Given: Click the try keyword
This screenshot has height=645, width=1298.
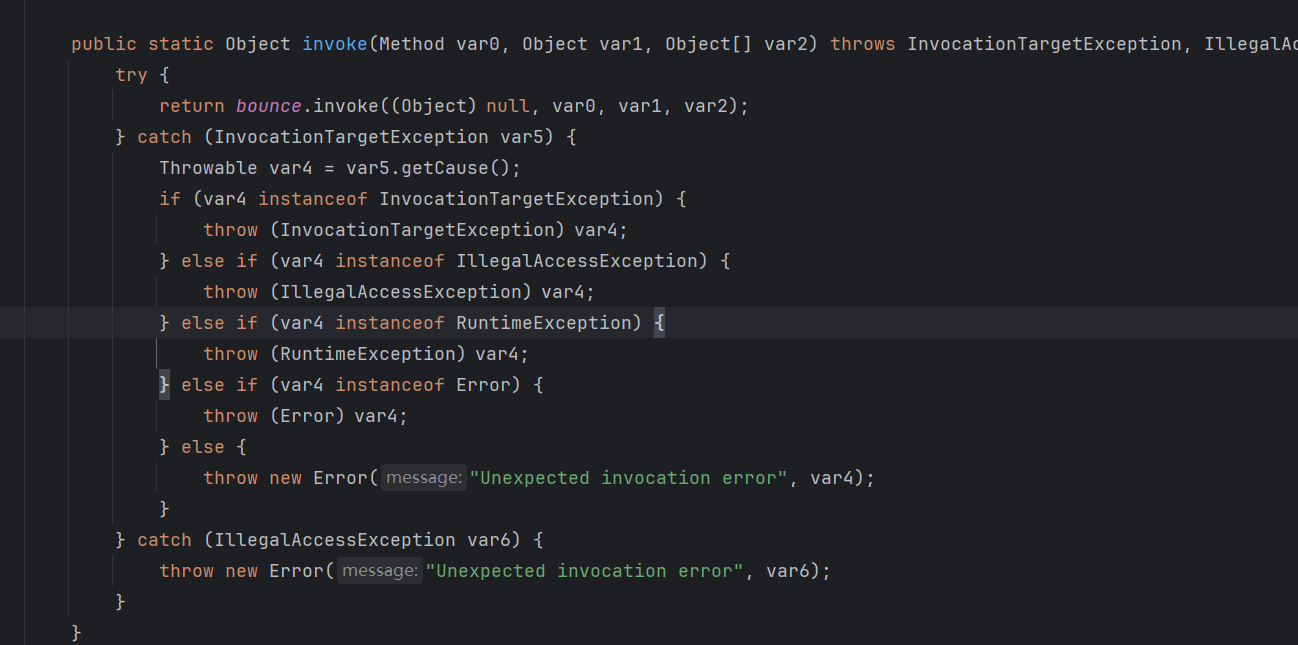Looking at the screenshot, I should (x=131, y=75).
